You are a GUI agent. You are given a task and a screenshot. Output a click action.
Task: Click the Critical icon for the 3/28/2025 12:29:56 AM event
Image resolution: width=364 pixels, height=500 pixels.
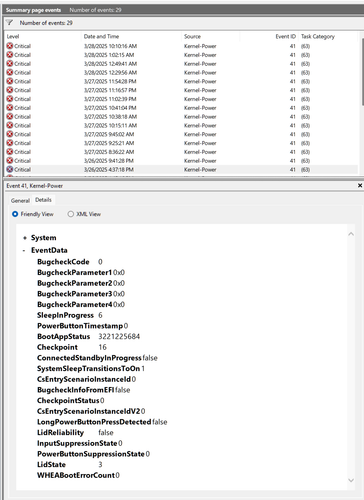(x=10, y=72)
